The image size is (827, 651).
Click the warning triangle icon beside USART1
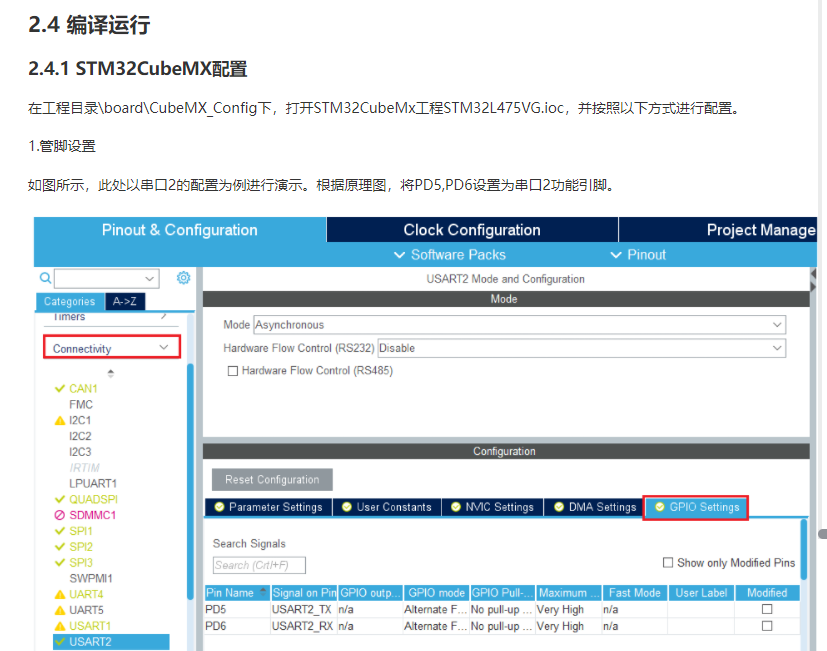pyautogui.click(x=60, y=626)
